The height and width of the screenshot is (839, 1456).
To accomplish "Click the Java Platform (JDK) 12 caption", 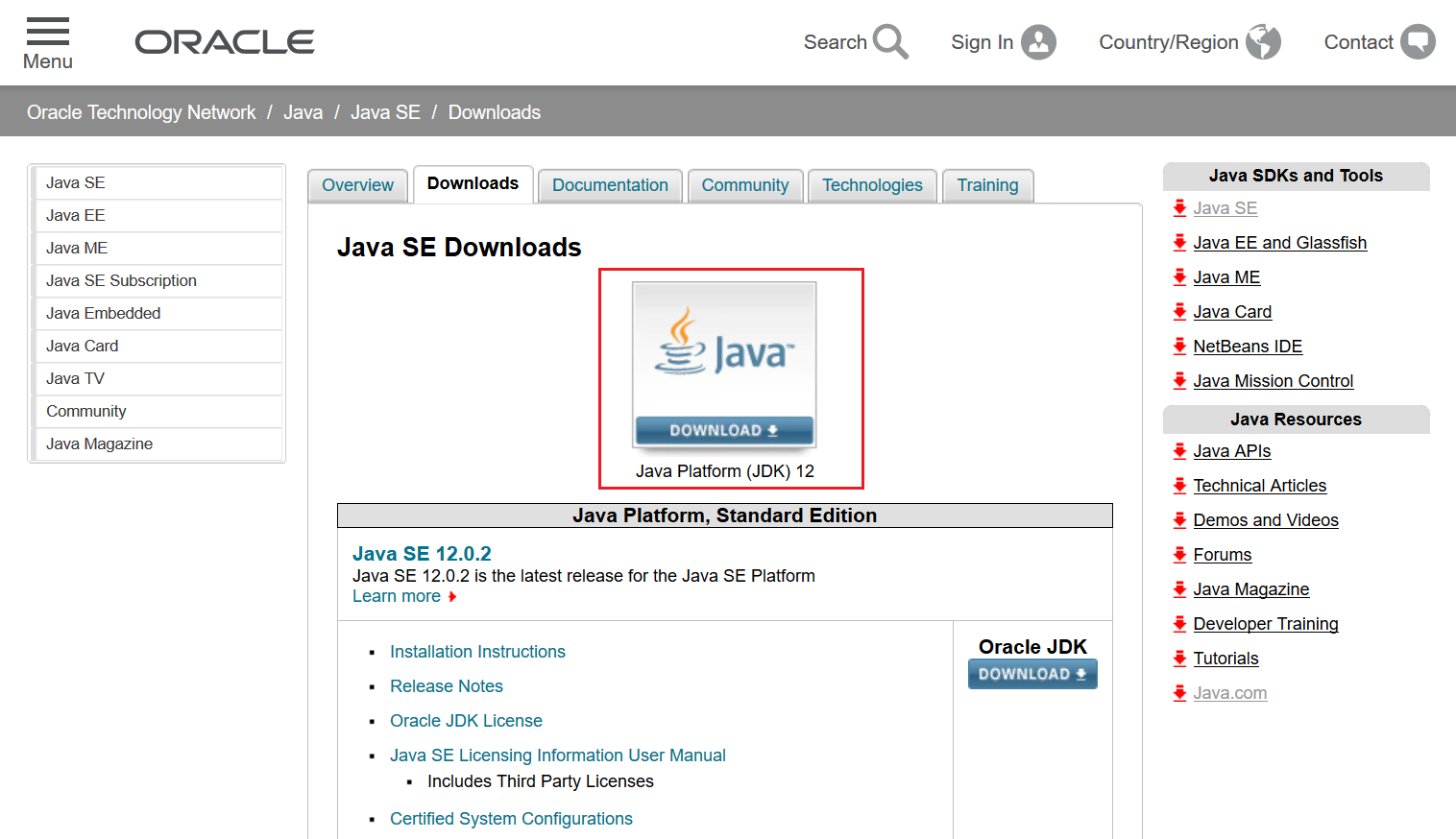I will pos(725,471).
